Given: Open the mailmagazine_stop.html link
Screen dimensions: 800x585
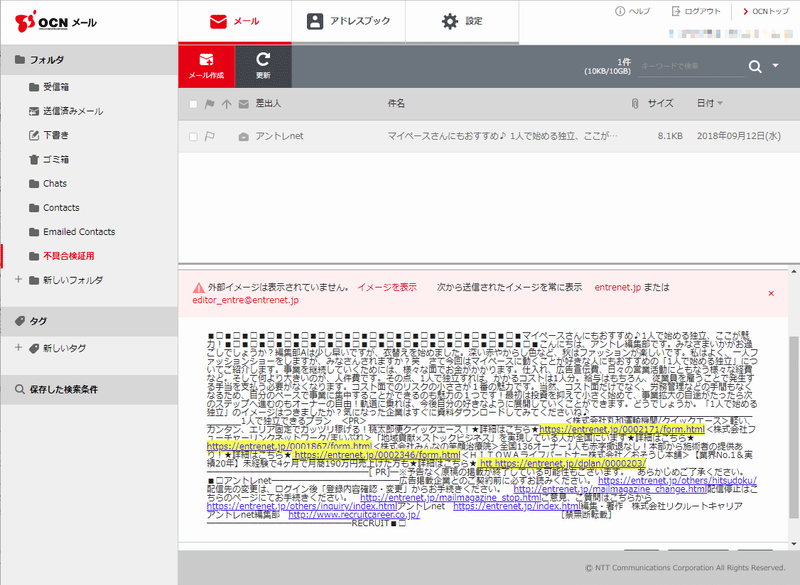Looking at the screenshot, I should point(451,498).
